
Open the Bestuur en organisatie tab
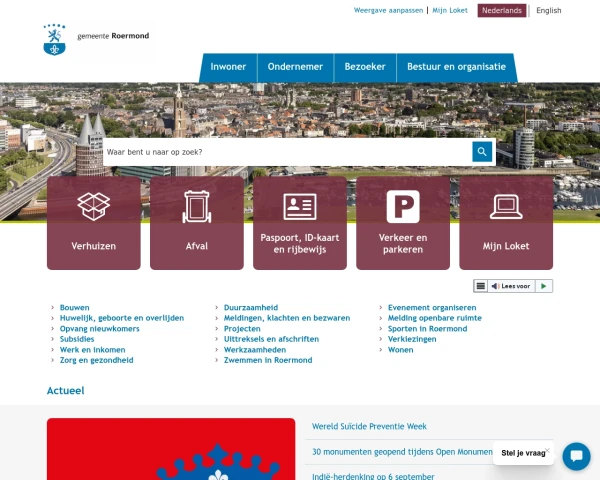coord(457,67)
